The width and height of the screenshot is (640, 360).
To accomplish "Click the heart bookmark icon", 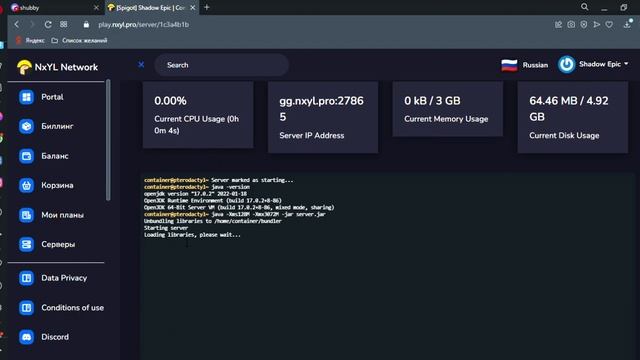I will (609, 24).
